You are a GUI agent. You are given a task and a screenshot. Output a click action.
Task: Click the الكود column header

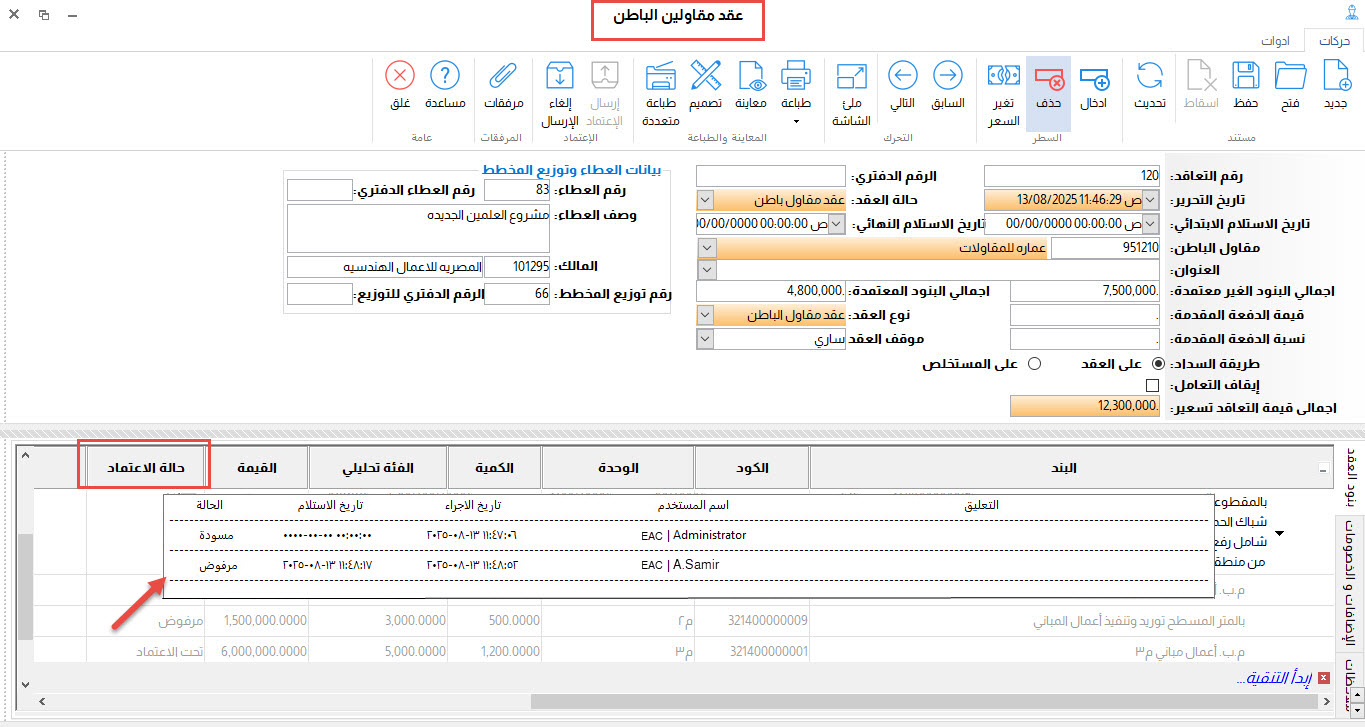coord(751,467)
